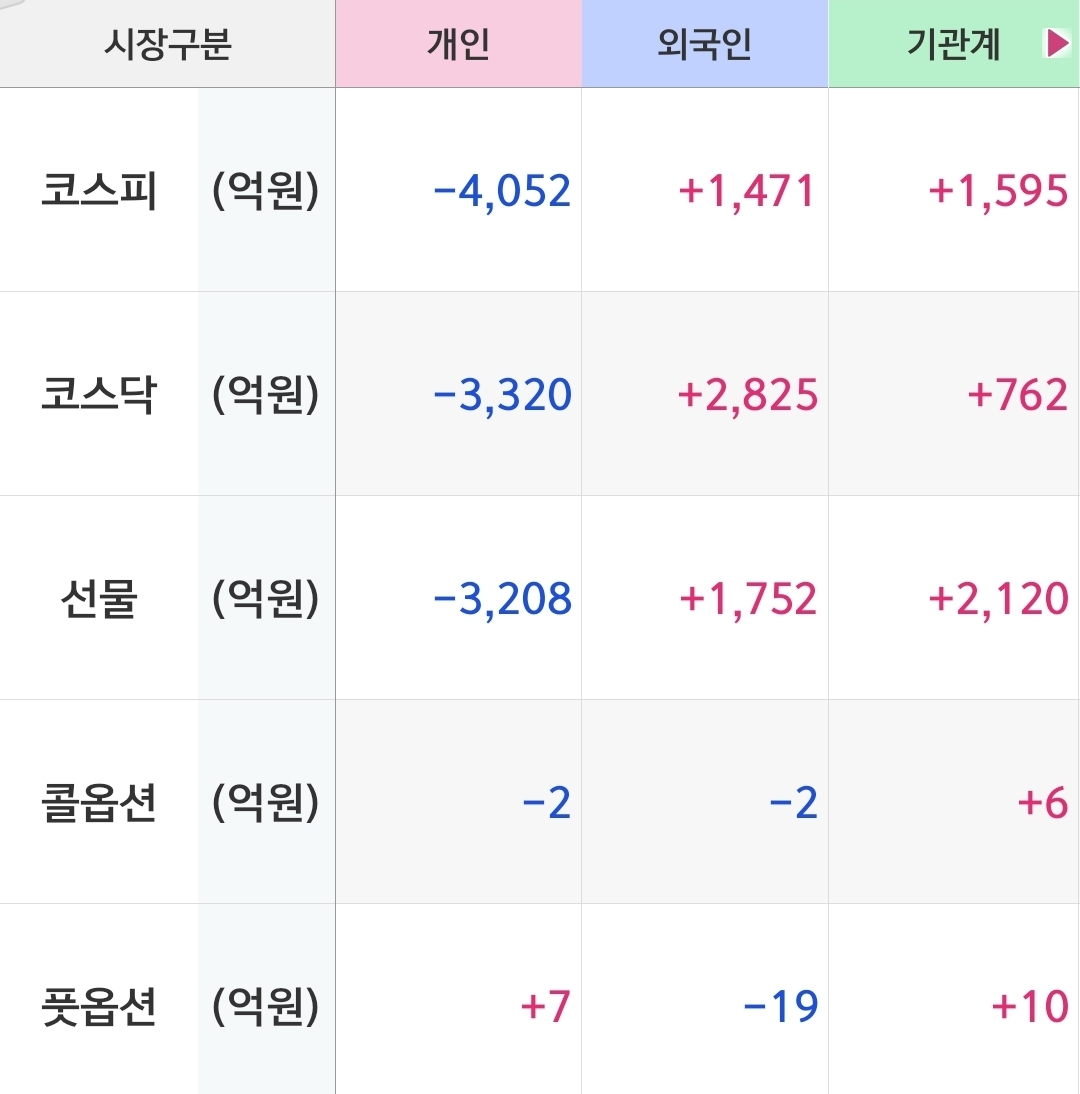Click 코스닥 foreigner value +2,825
The width and height of the screenshot is (1080, 1094).
(747, 395)
